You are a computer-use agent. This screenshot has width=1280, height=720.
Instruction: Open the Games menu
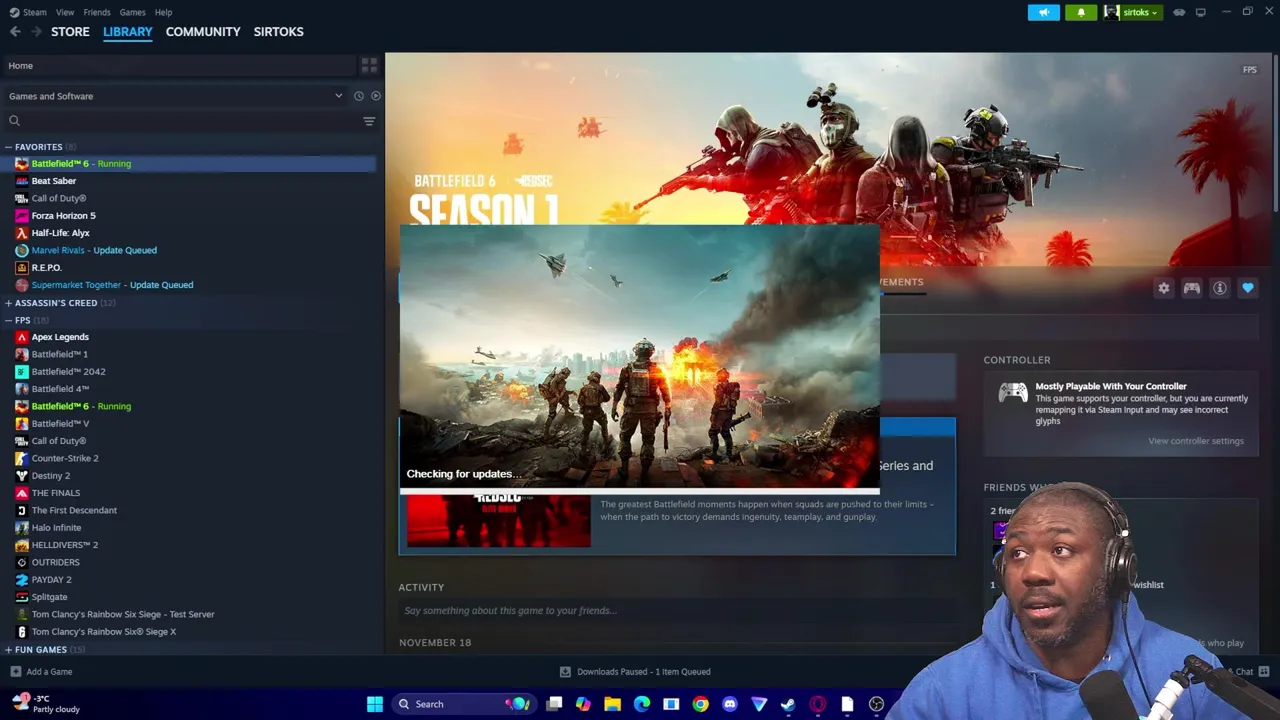point(132,12)
